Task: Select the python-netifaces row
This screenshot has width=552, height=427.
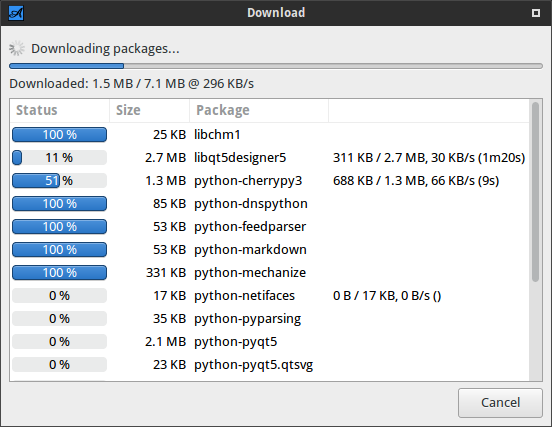Action: (x=269, y=296)
